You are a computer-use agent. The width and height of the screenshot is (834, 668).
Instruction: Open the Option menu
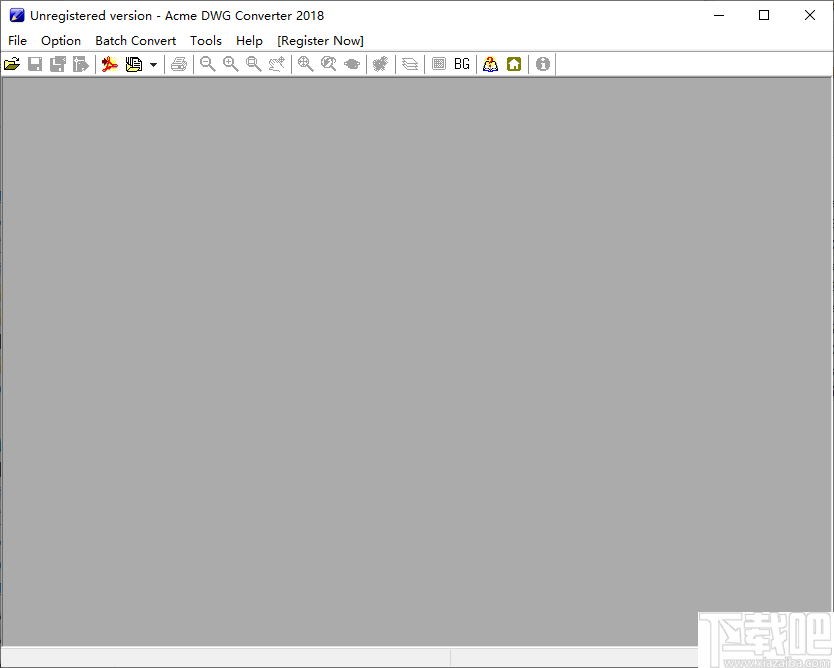(x=61, y=40)
